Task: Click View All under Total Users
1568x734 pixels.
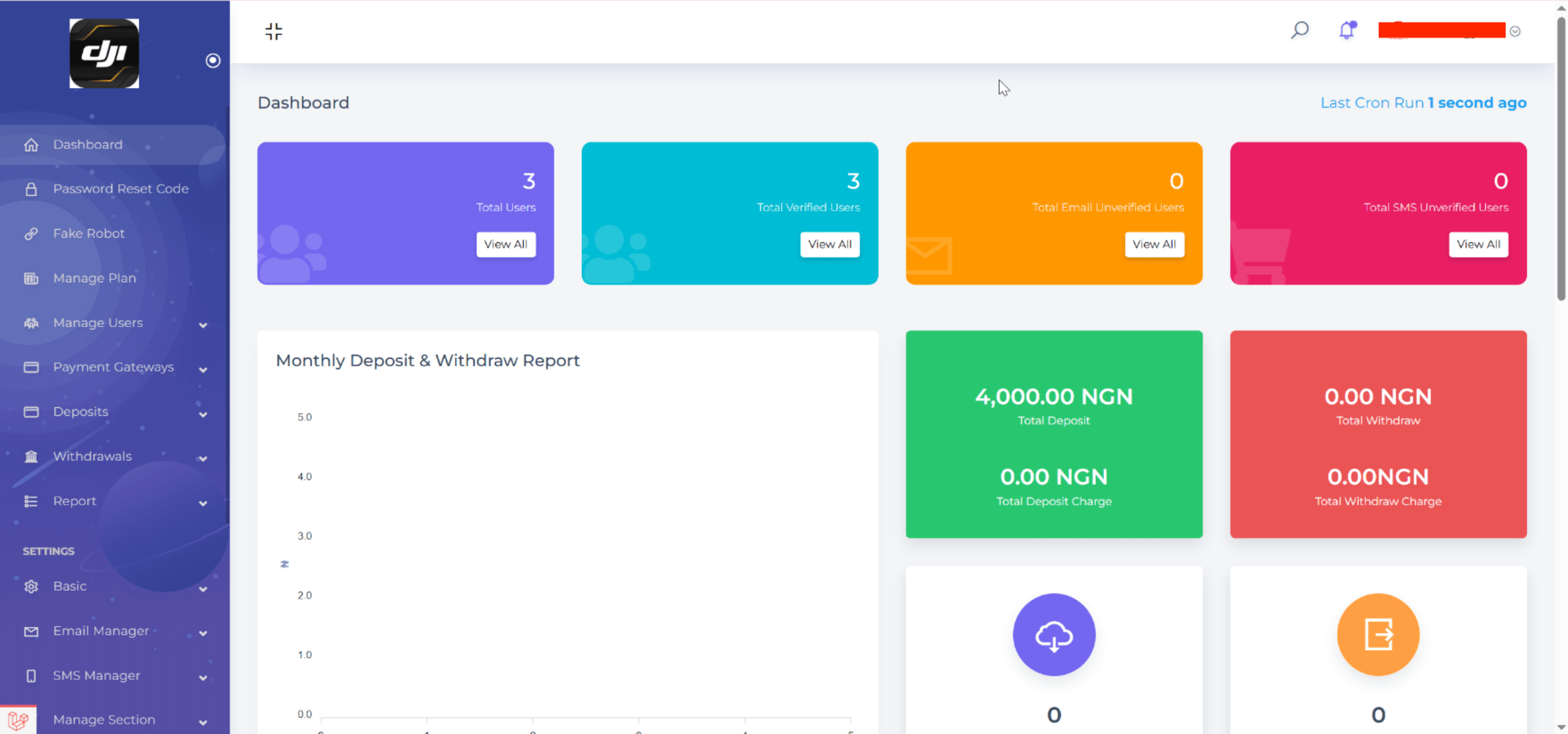Action: click(505, 244)
